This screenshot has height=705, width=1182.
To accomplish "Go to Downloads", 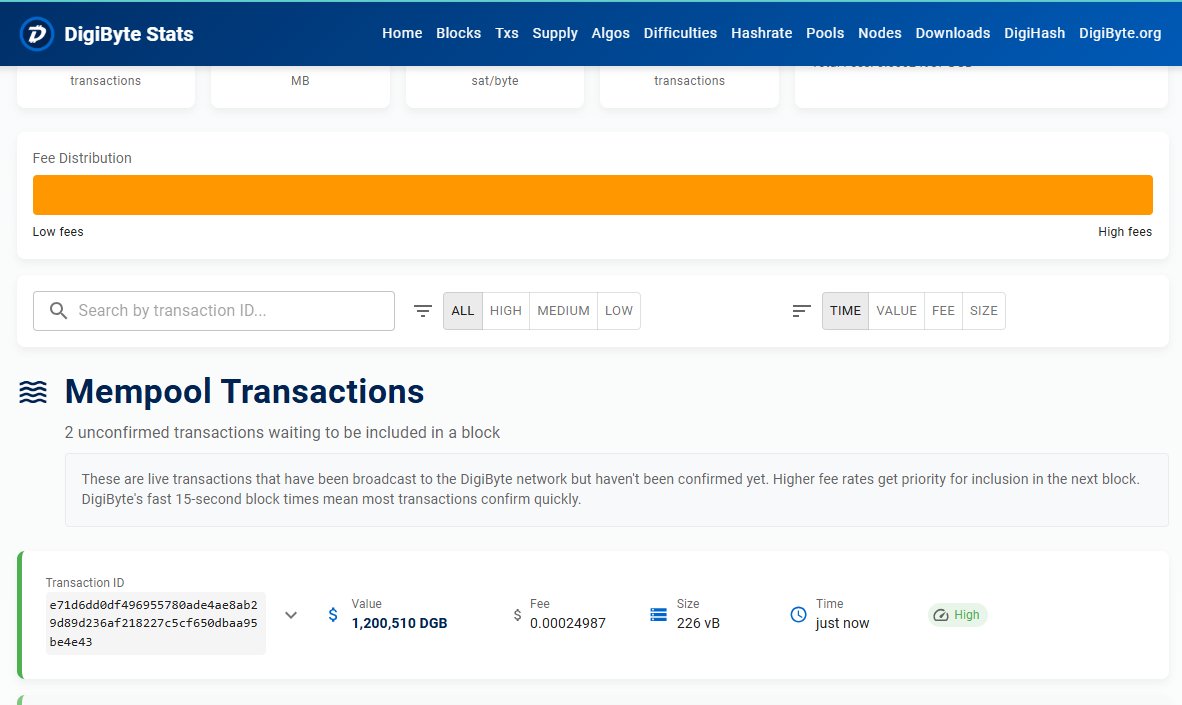I will point(953,33).
